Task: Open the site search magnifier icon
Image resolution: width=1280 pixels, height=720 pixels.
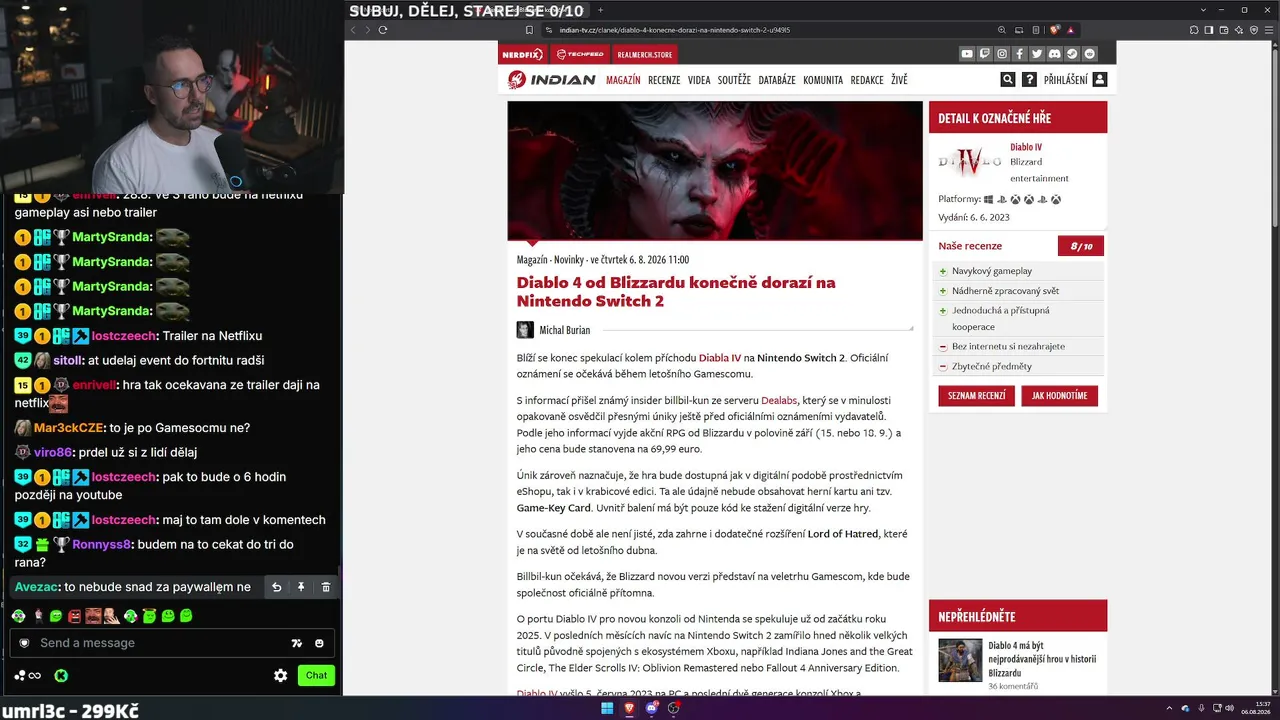Action: 1008,80
